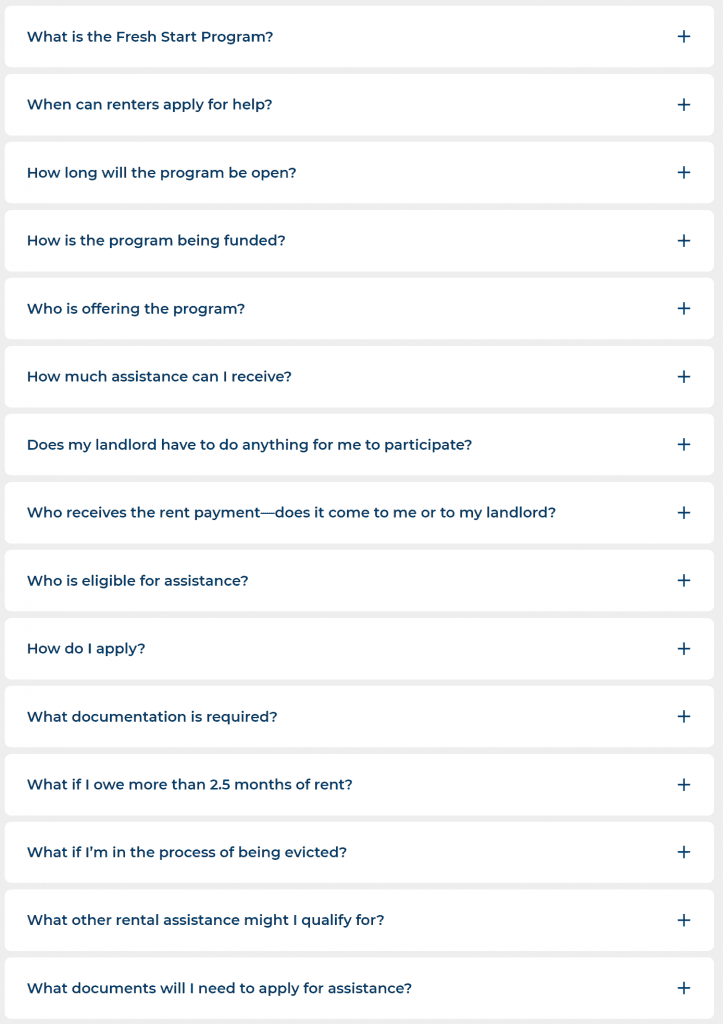The image size is (723, 1024).
Task: Click plus icon for how program is funded
Action: coord(684,241)
